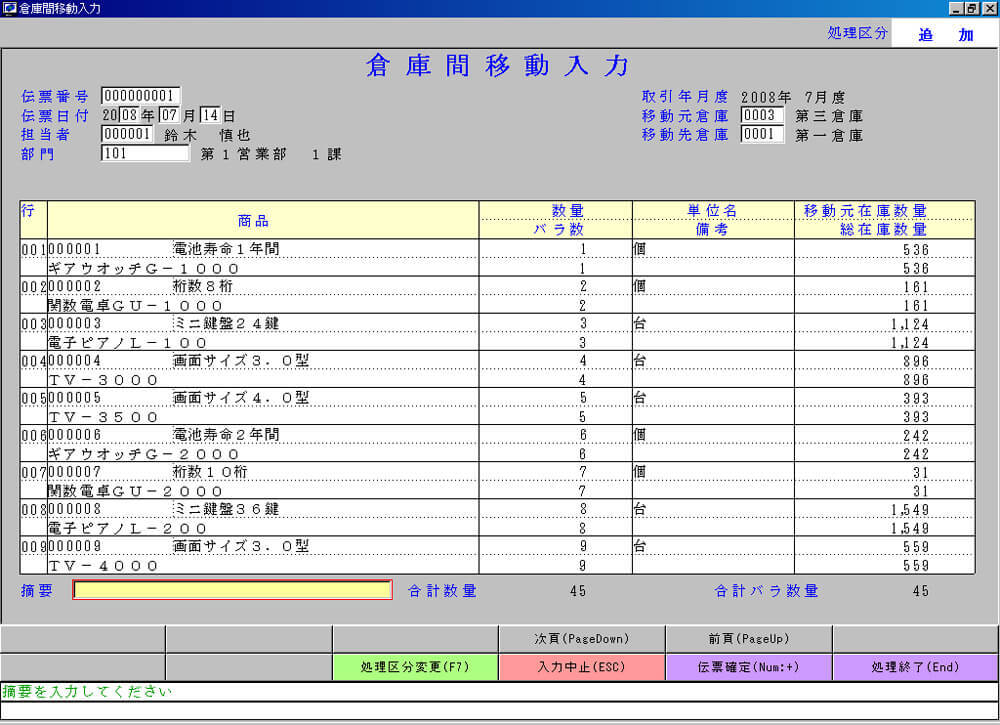Click the 数量 column header
The width and height of the screenshot is (1000, 725).
[568, 210]
